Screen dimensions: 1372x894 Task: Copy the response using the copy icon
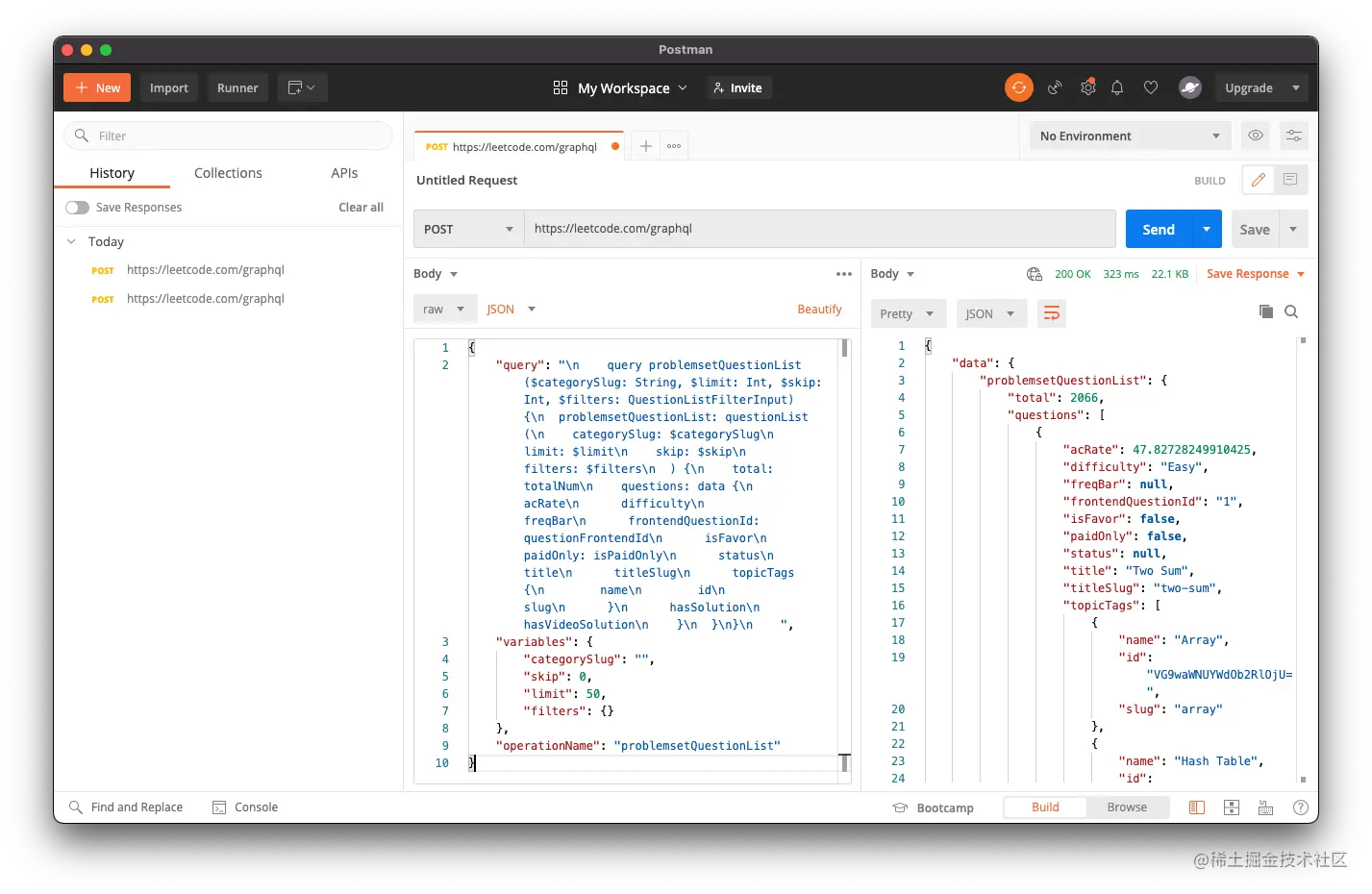point(1265,311)
